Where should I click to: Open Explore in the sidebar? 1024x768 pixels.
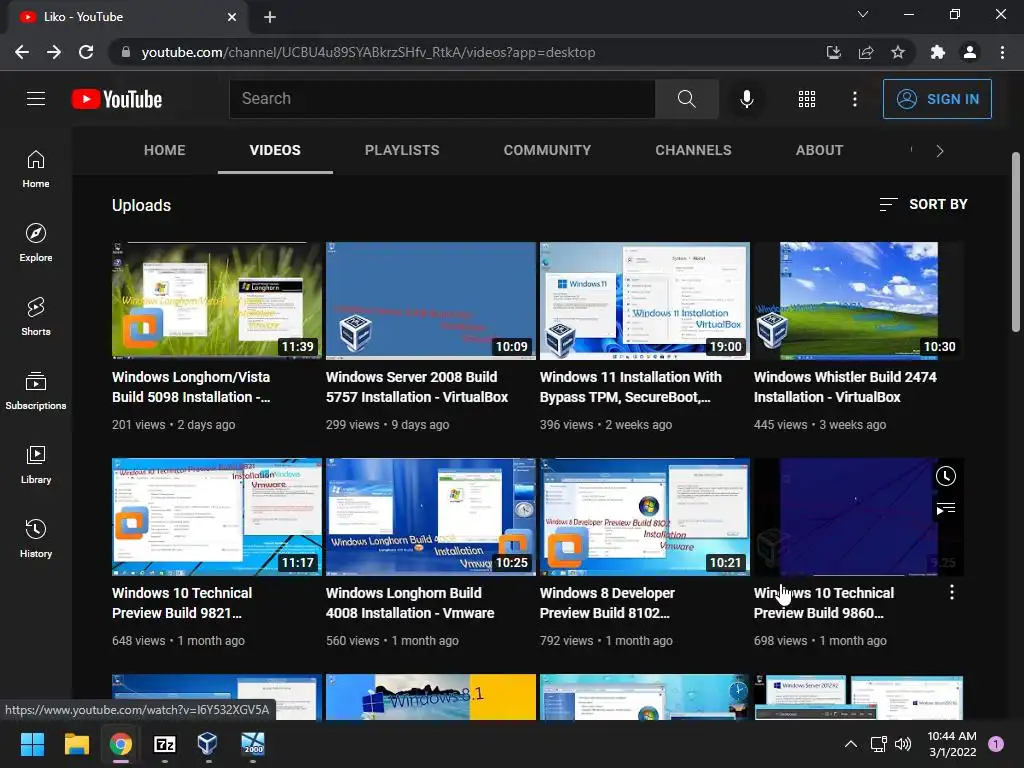[36, 243]
